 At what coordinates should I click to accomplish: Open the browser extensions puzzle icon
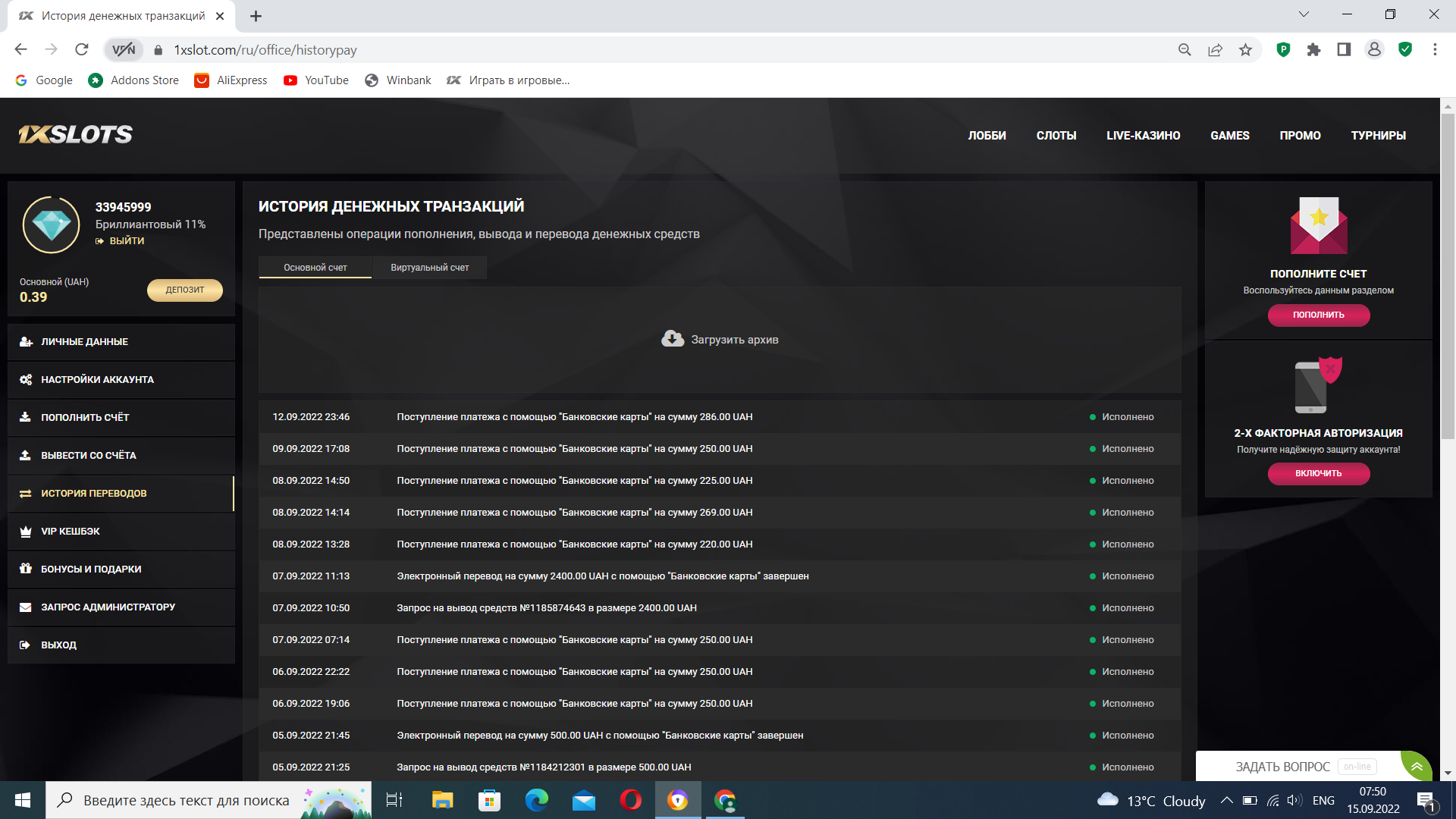pyautogui.click(x=1313, y=50)
